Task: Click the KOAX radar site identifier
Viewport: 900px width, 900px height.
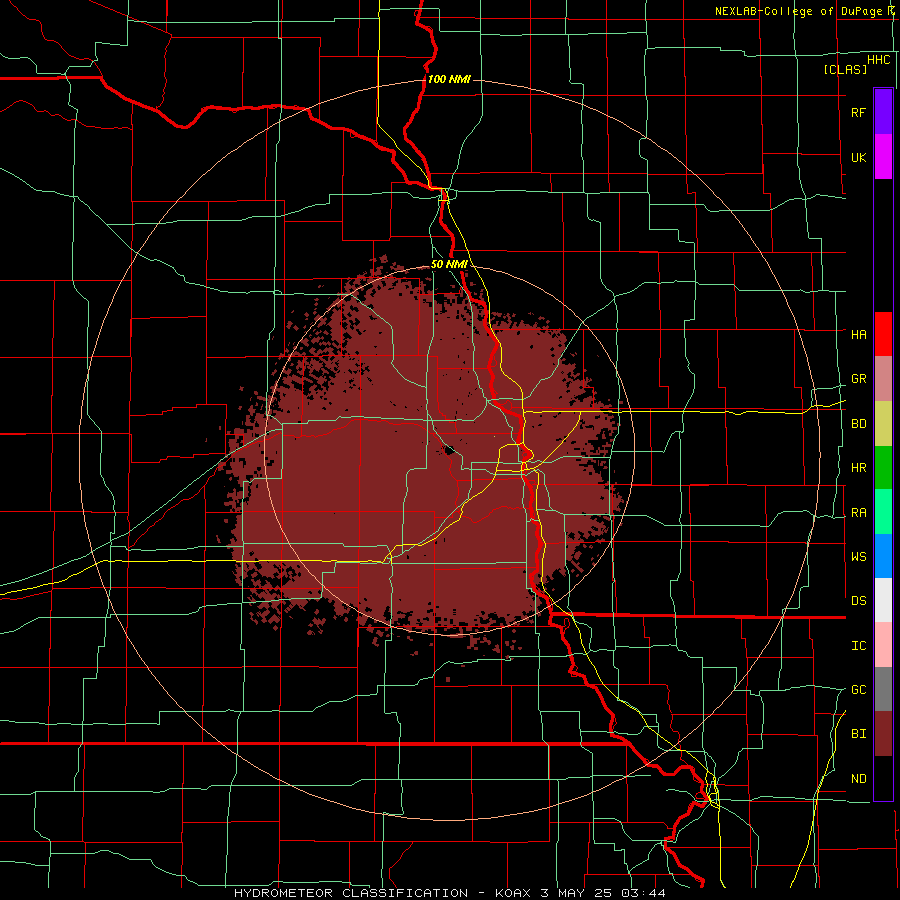Action: pyautogui.click(x=513, y=893)
